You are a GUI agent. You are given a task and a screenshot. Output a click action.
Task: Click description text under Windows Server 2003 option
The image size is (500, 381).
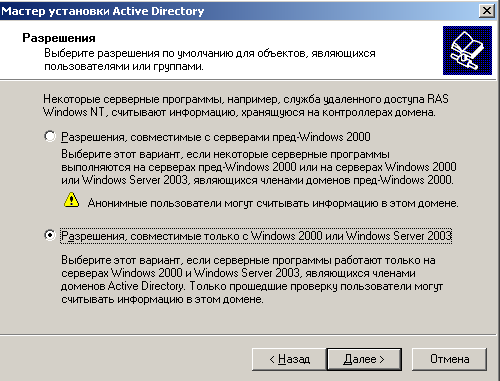click(252, 280)
